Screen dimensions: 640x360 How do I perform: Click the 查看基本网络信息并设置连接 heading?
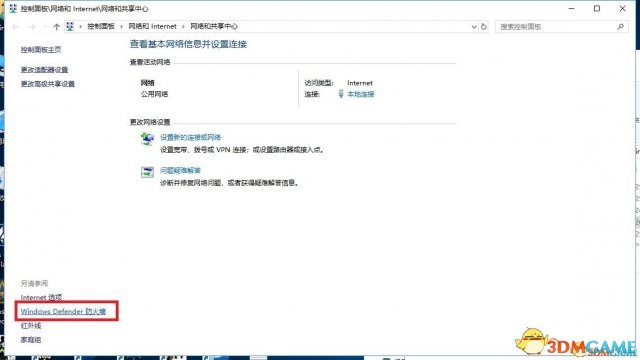188,44
